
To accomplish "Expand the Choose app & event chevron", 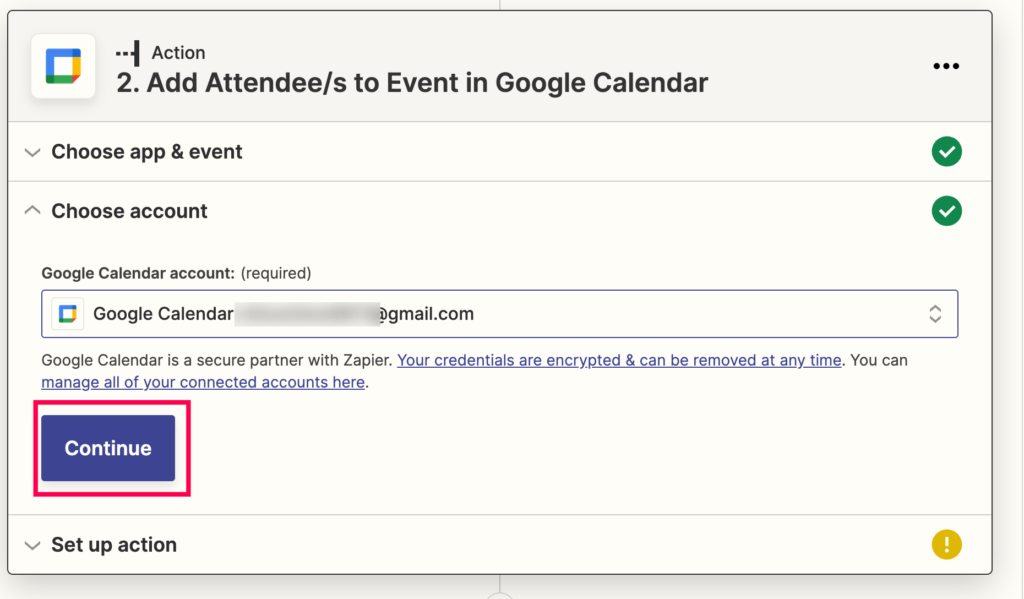I will click(x=32, y=152).
